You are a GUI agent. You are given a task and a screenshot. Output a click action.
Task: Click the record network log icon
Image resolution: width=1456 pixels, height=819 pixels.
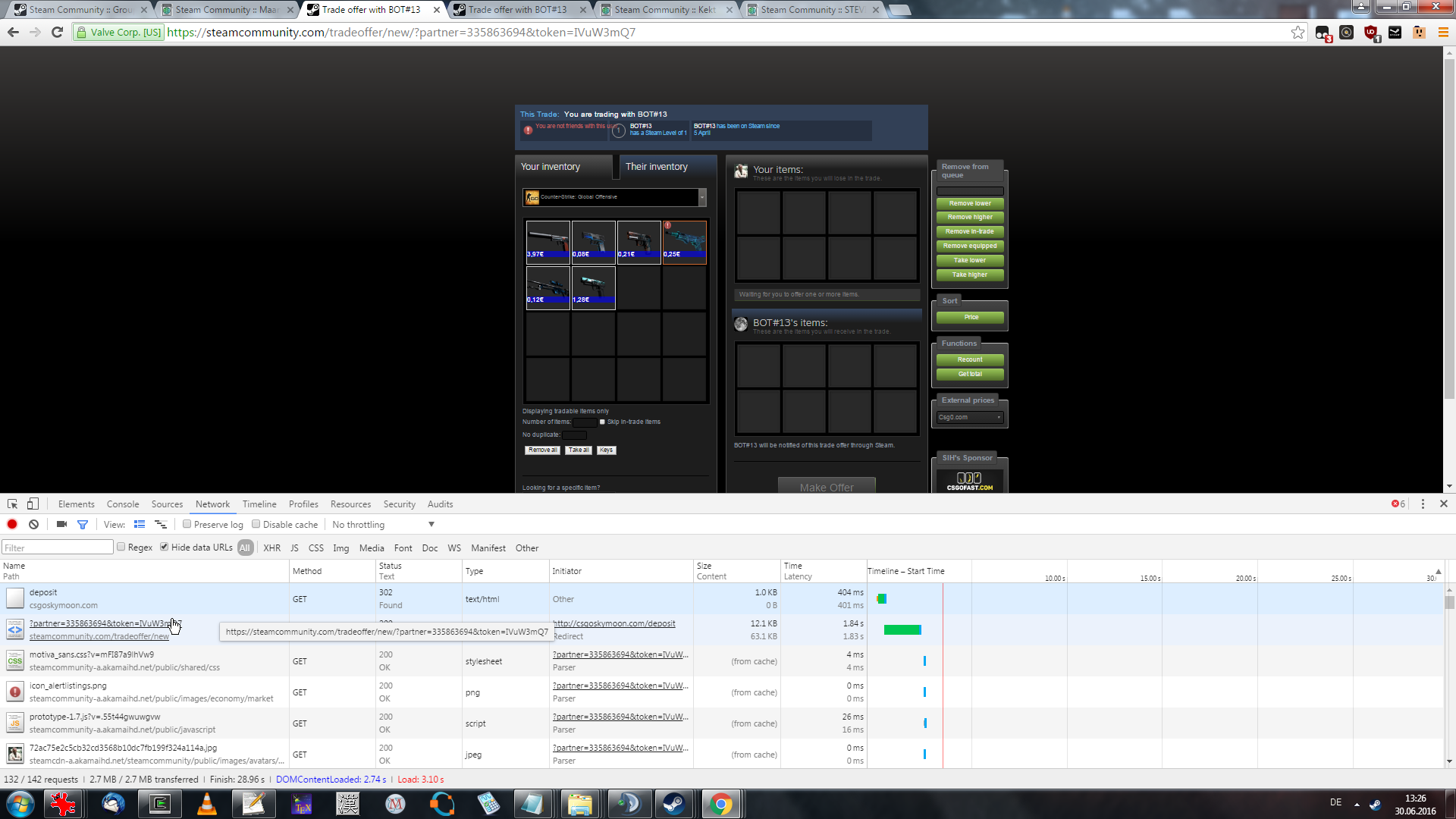pos(12,525)
